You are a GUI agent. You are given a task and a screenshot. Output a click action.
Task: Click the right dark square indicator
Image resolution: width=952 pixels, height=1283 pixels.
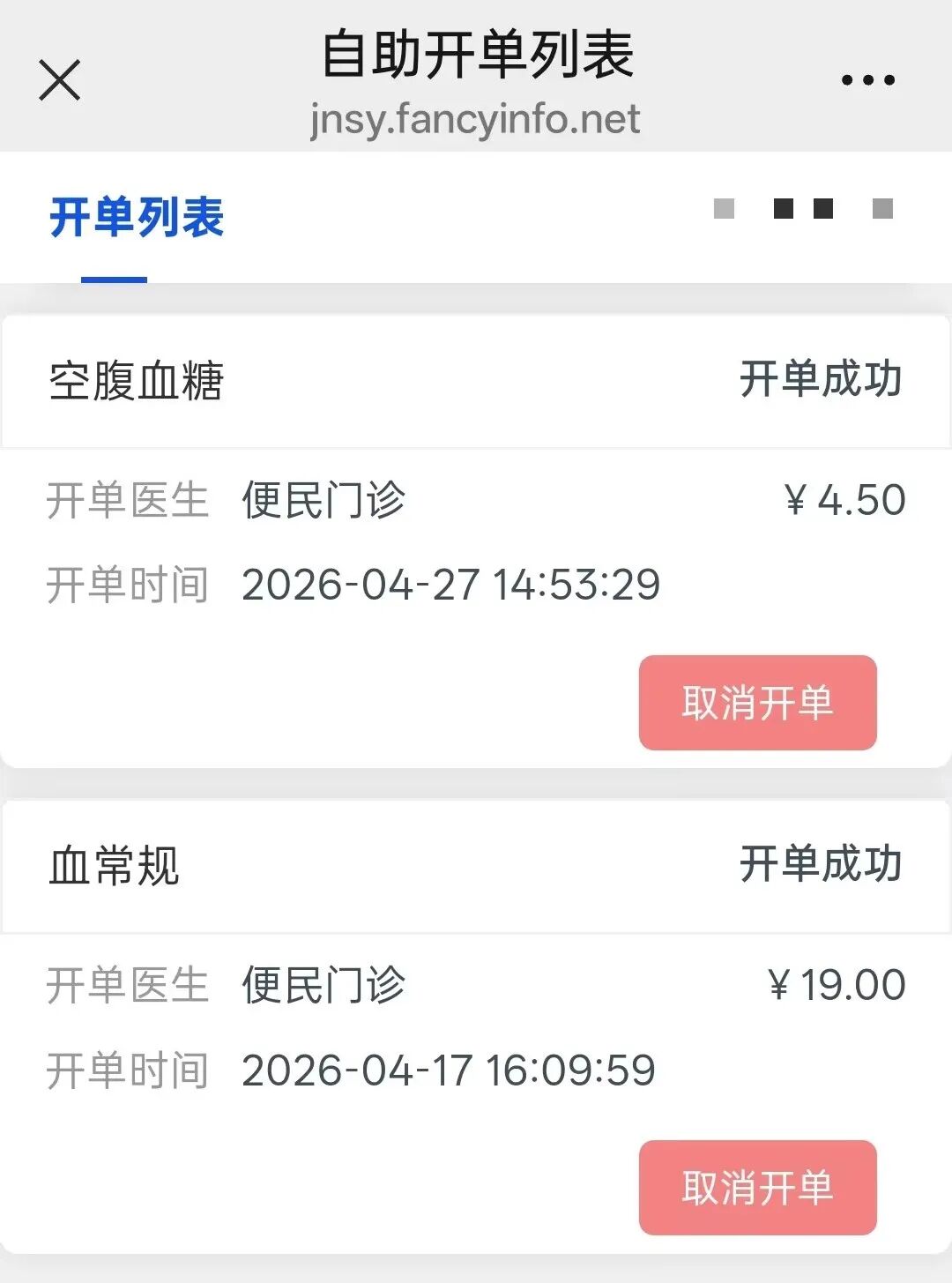(x=823, y=209)
